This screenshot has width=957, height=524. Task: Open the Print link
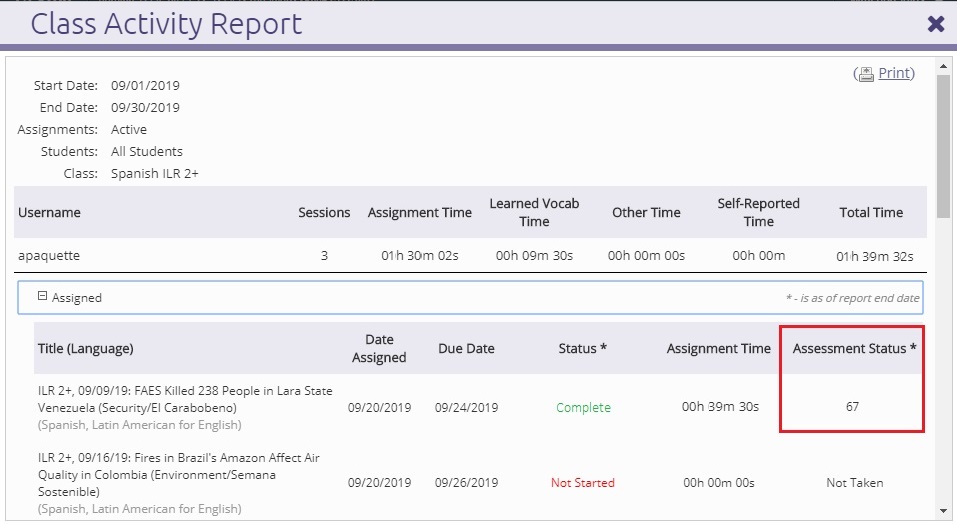point(894,73)
